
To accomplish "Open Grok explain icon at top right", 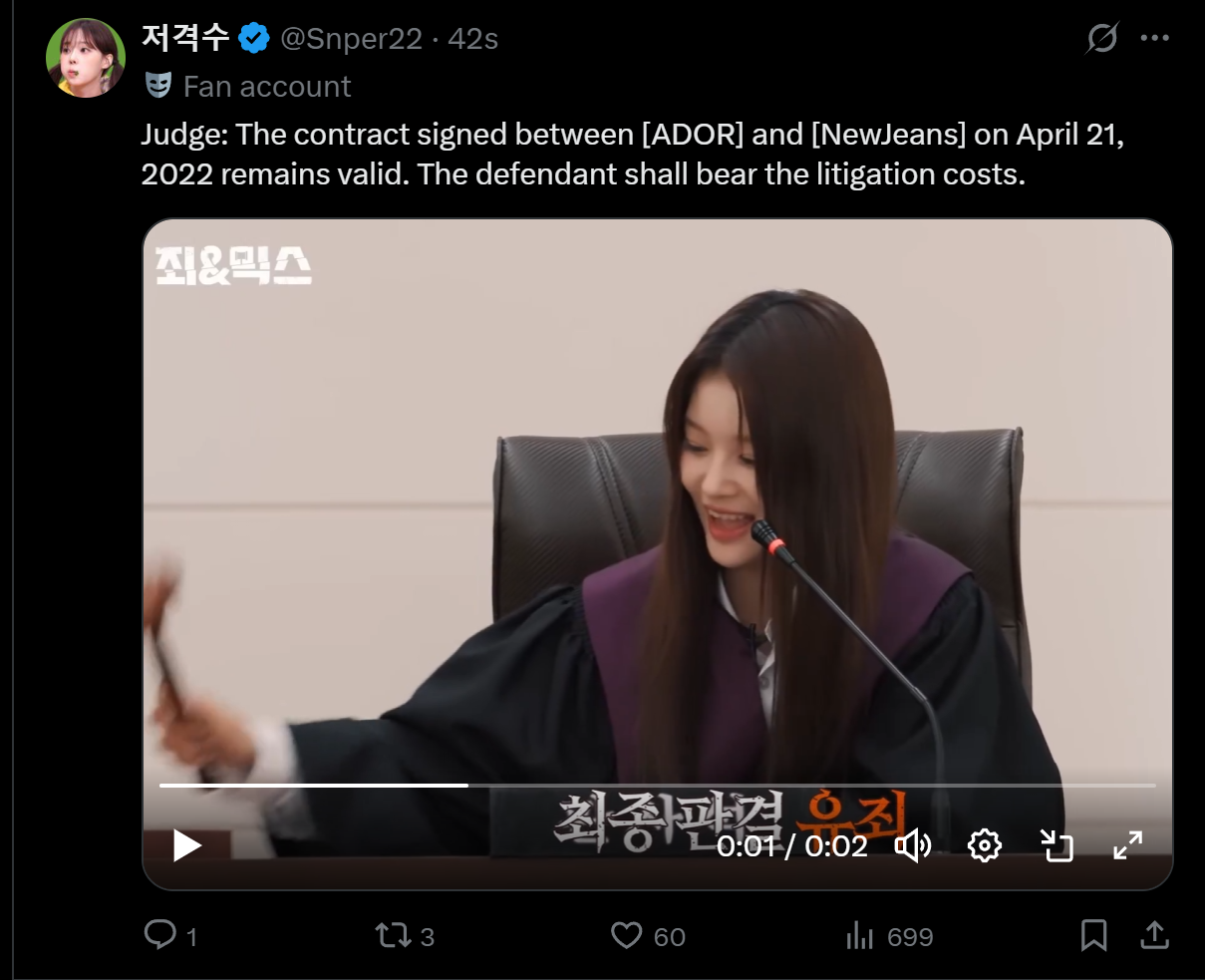I will click(1101, 39).
